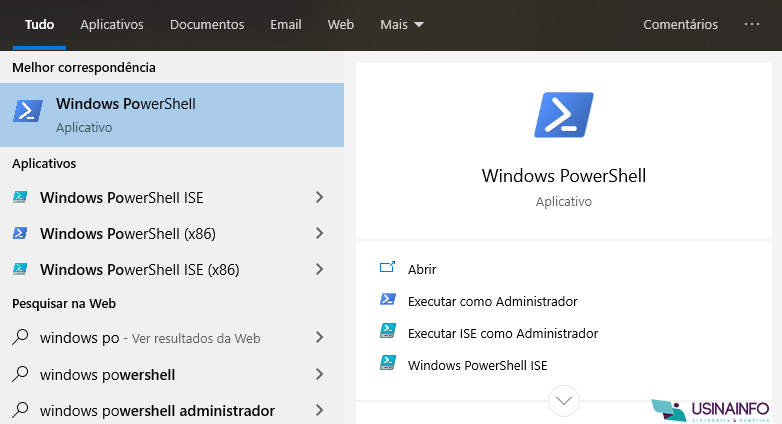The width and height of the screenshot is (782, 424).
Task: Open the three-dots options menu
Action: point(752,24)
